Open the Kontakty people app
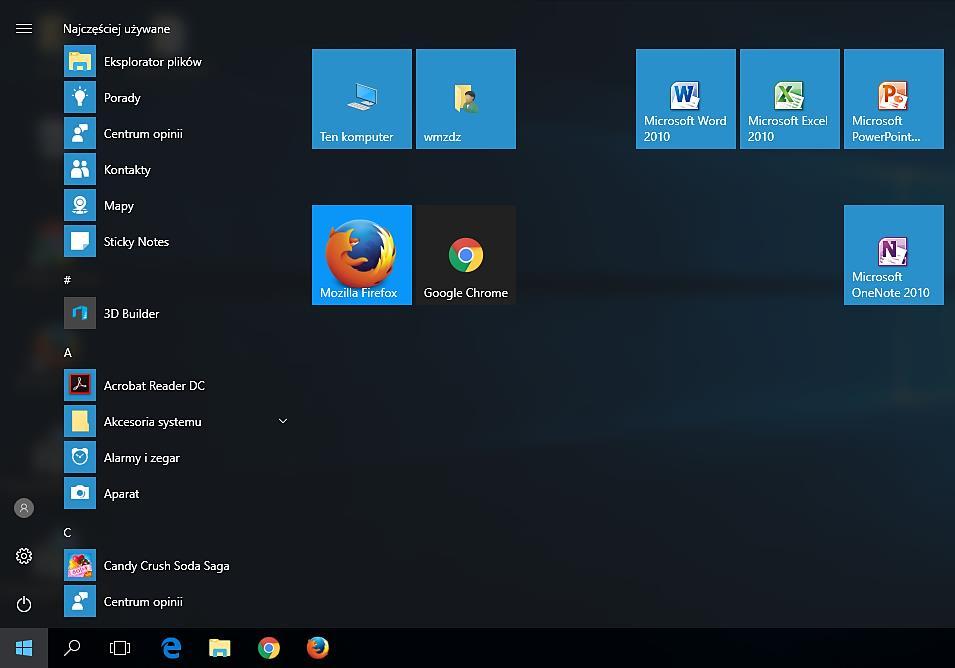The width and height of the screenshot is (955, 668). [177, 169]
